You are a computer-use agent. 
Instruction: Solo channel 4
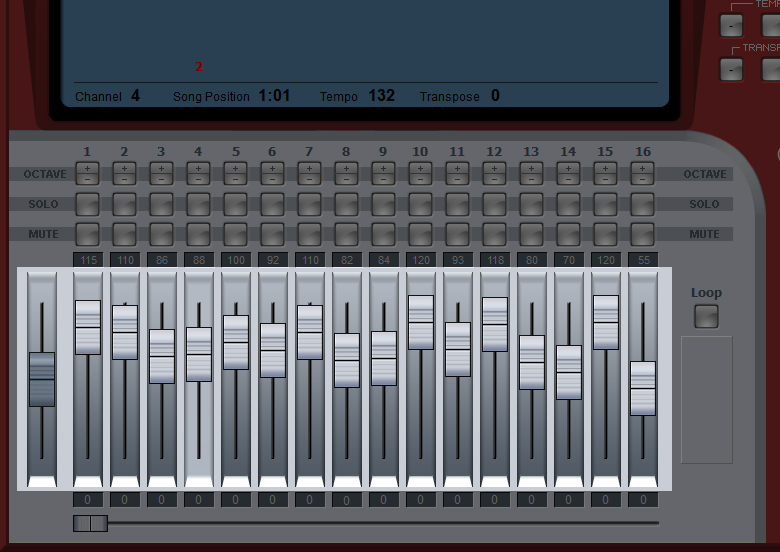[198, 204]
